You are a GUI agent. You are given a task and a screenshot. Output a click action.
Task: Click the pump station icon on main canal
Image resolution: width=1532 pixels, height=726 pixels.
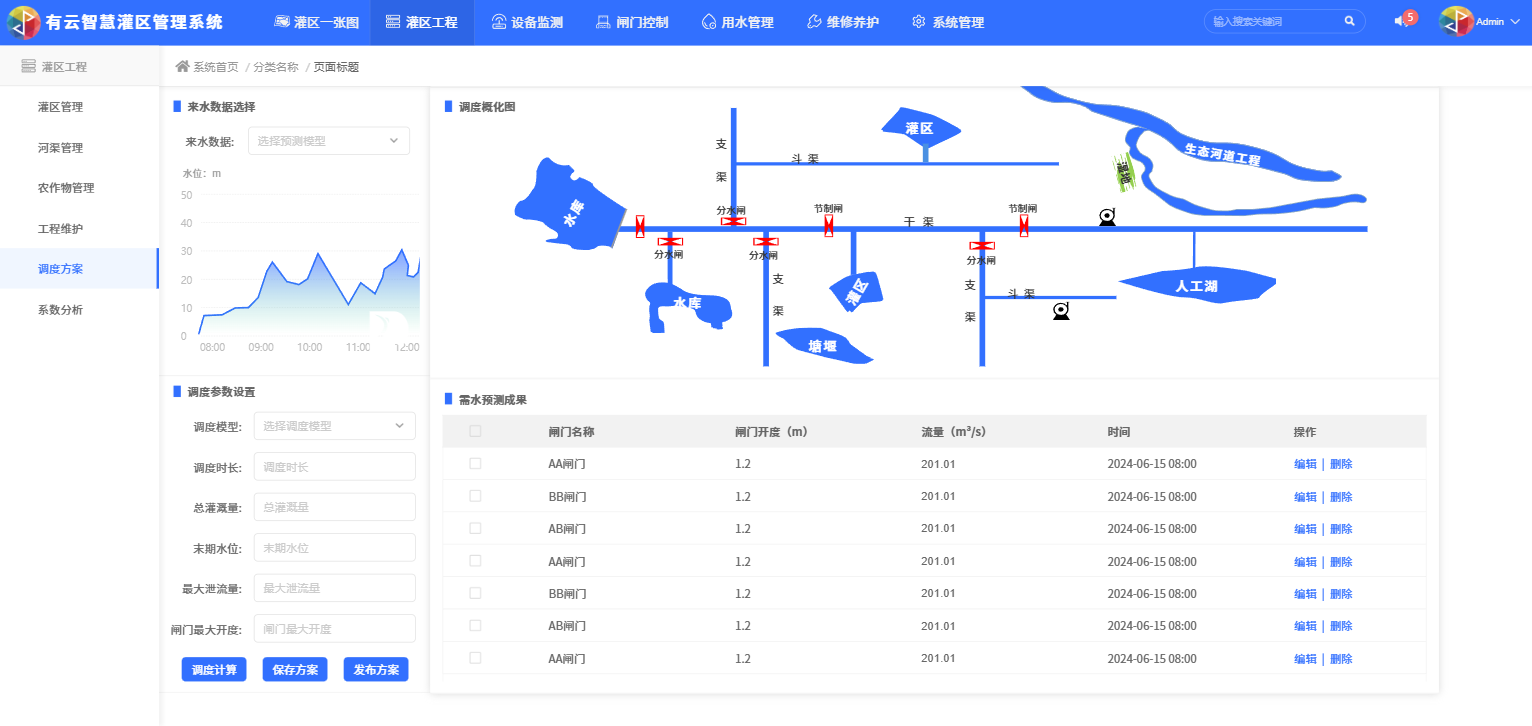pos(1107,218)
